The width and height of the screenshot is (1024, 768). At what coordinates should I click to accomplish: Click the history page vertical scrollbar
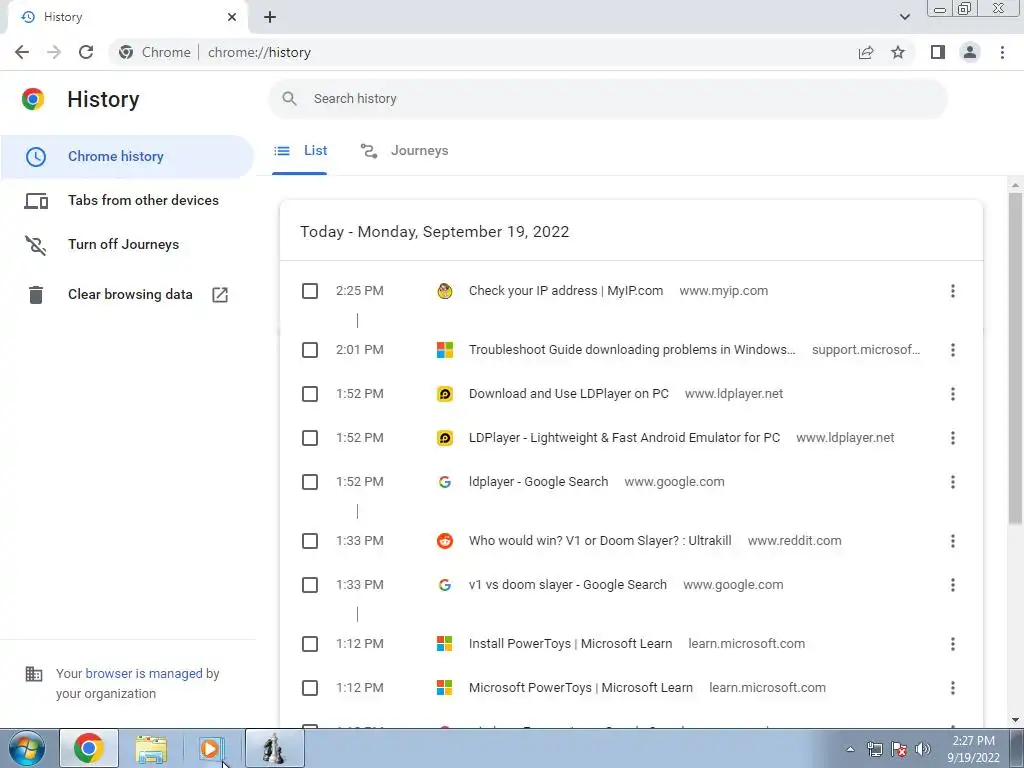click(1015, 357)
